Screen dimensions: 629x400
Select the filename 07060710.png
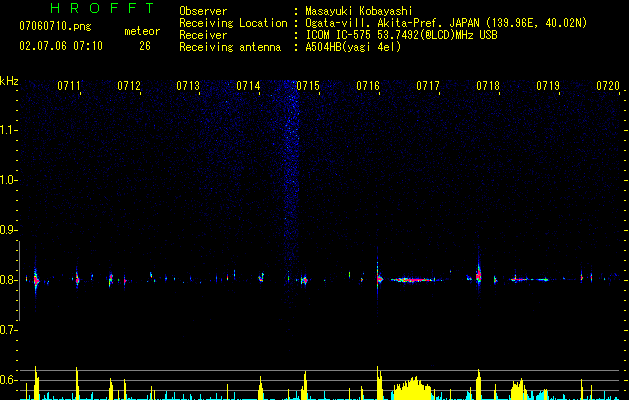55,26
